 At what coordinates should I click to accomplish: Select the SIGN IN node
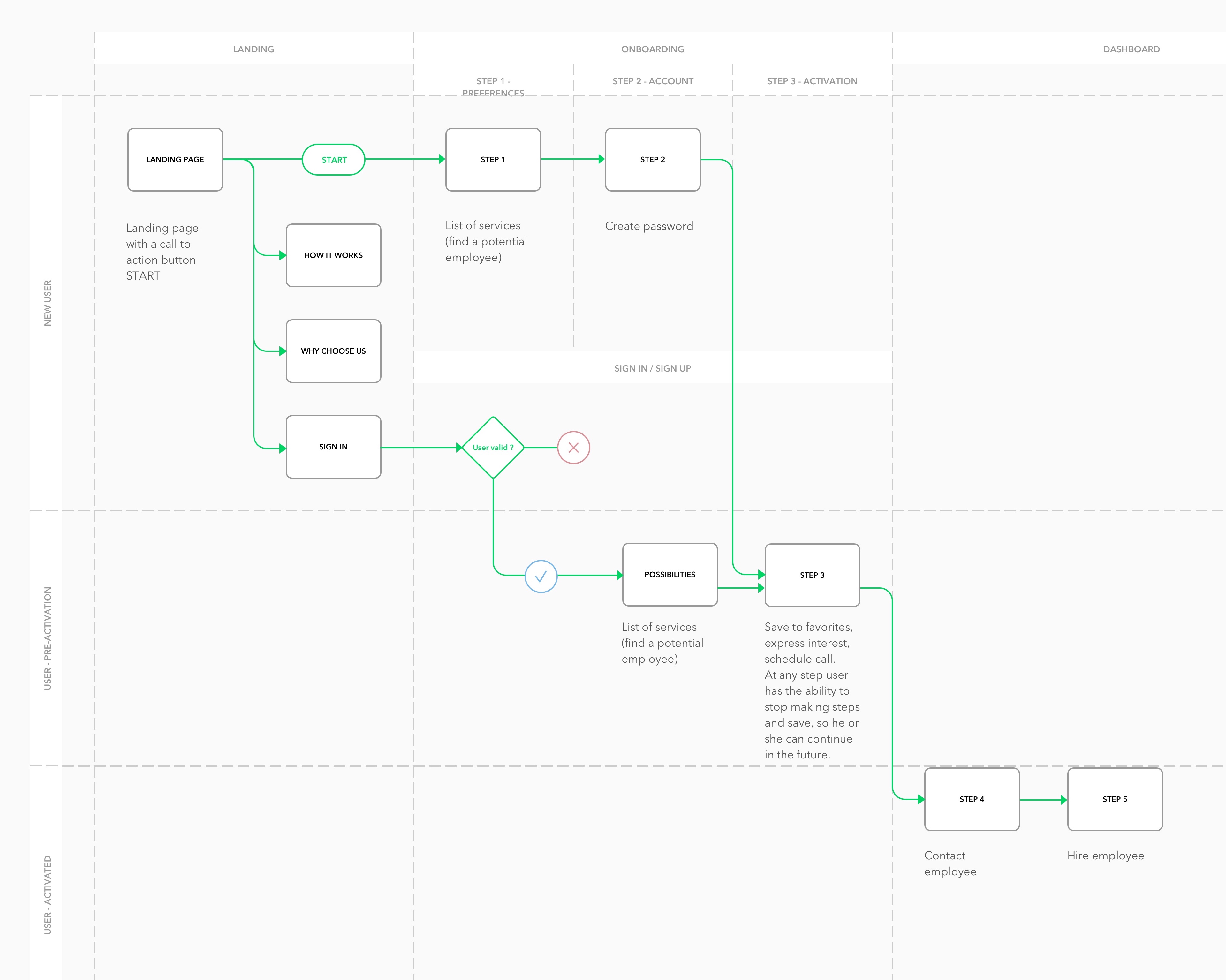(x=333, y=447)
